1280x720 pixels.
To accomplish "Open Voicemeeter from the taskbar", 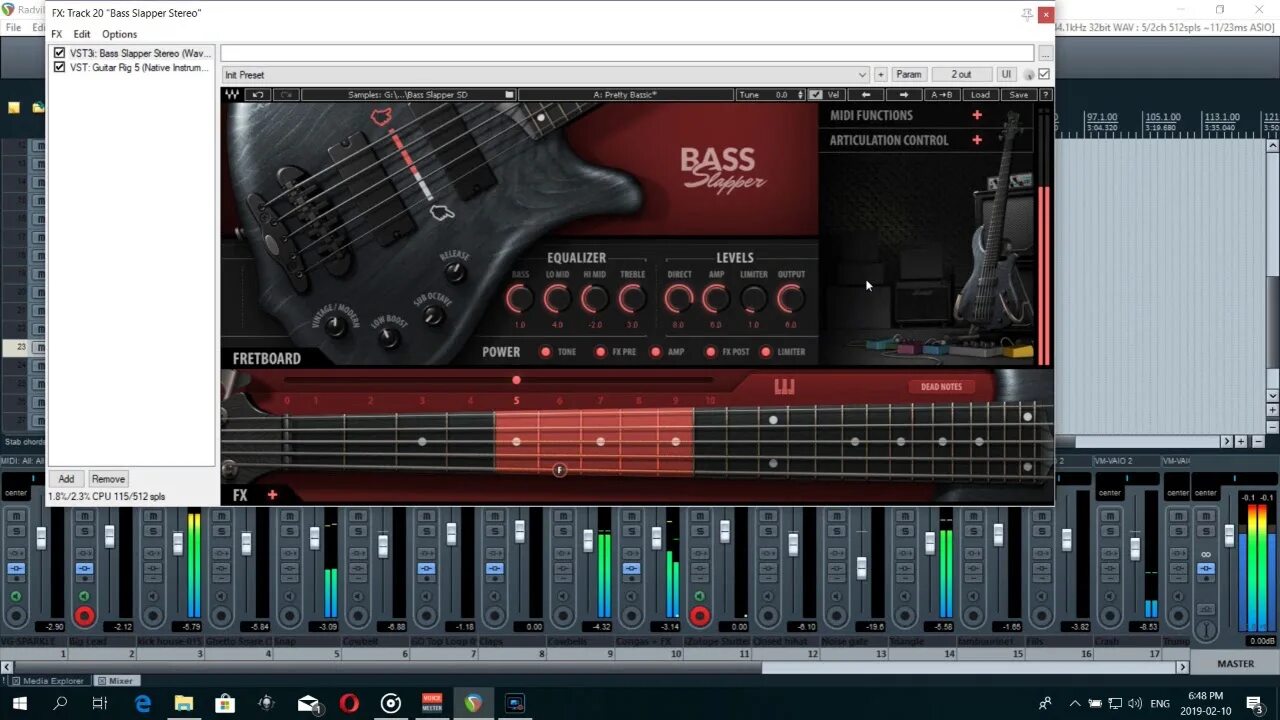I will coord(432,703).
